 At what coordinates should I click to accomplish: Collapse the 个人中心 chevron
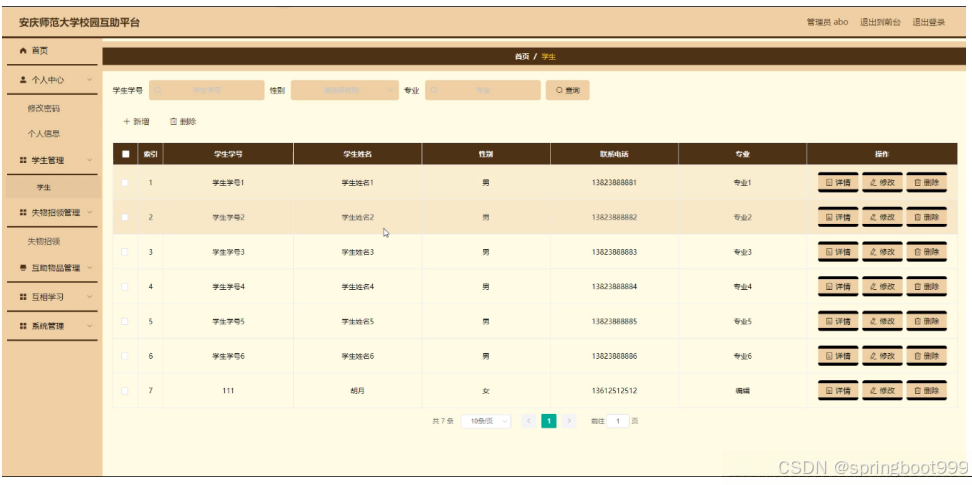[90, 80]
